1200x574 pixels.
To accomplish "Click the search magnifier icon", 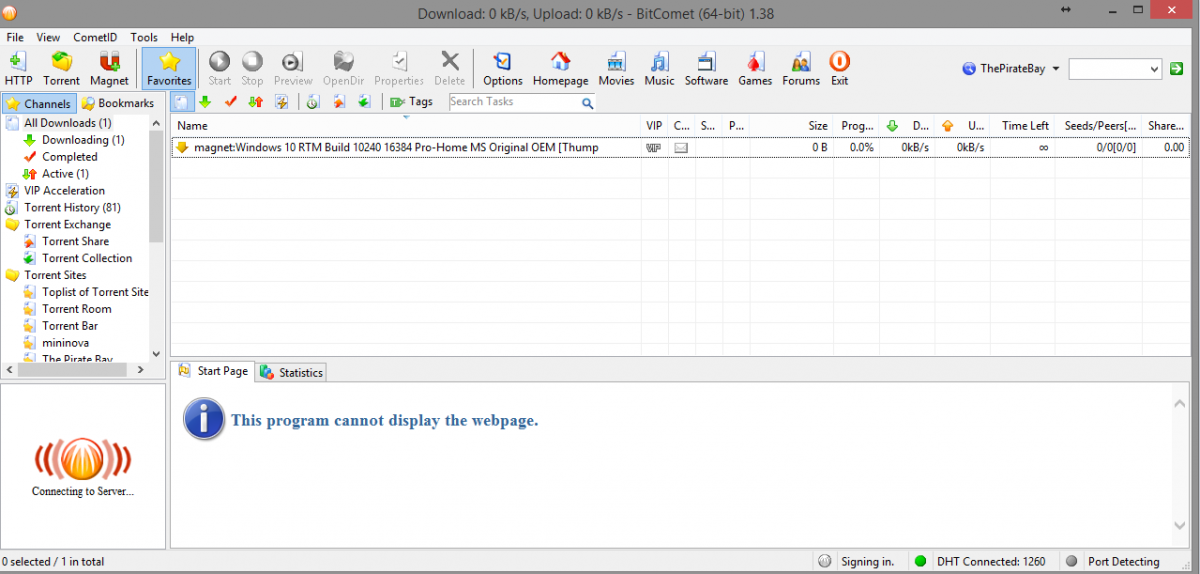I will click(x=588, y=103).
